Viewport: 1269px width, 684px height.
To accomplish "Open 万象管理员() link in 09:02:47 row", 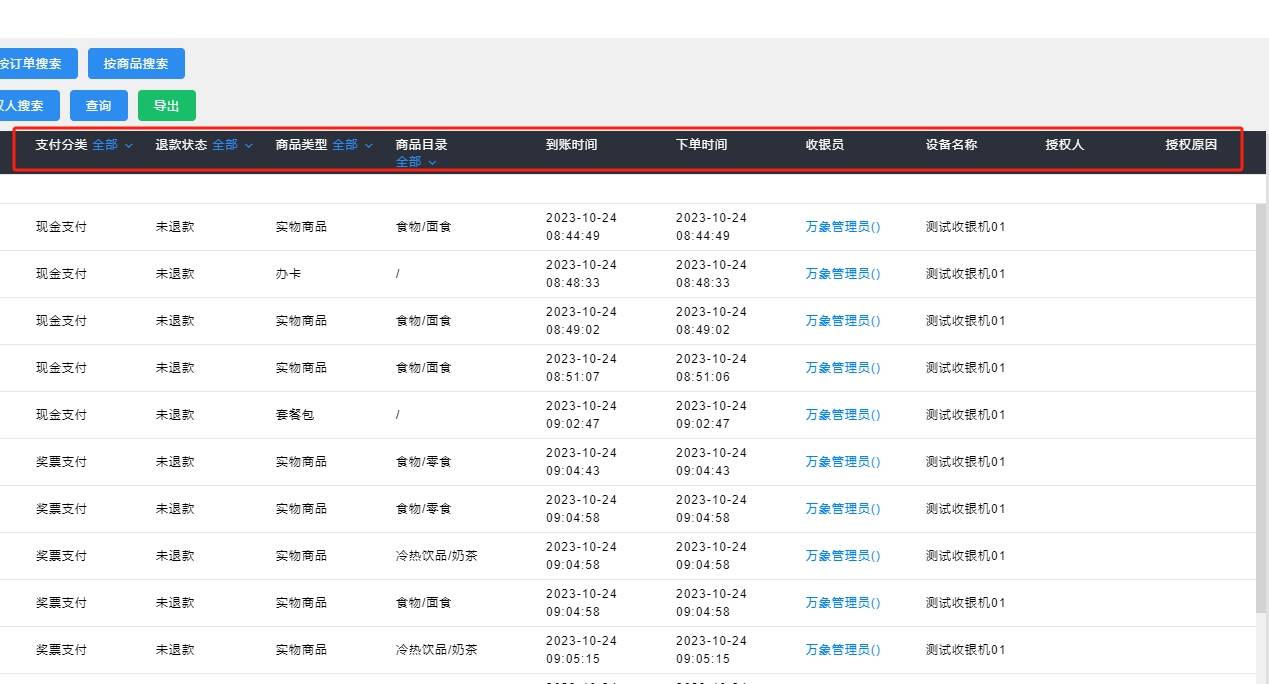I will [843, 415].
